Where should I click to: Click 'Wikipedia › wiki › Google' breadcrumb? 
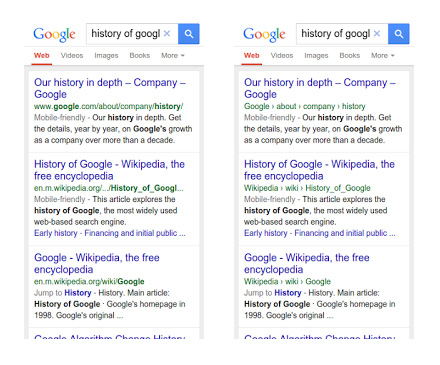[x=287, y=282]
